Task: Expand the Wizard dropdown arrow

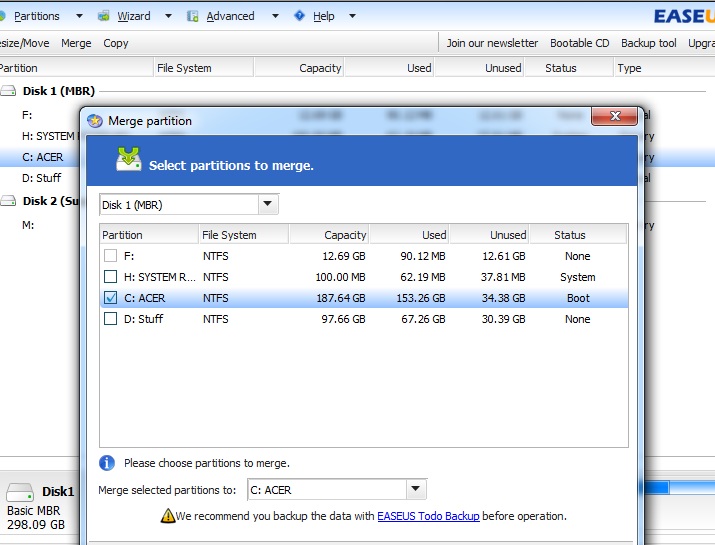Action: 168,16
